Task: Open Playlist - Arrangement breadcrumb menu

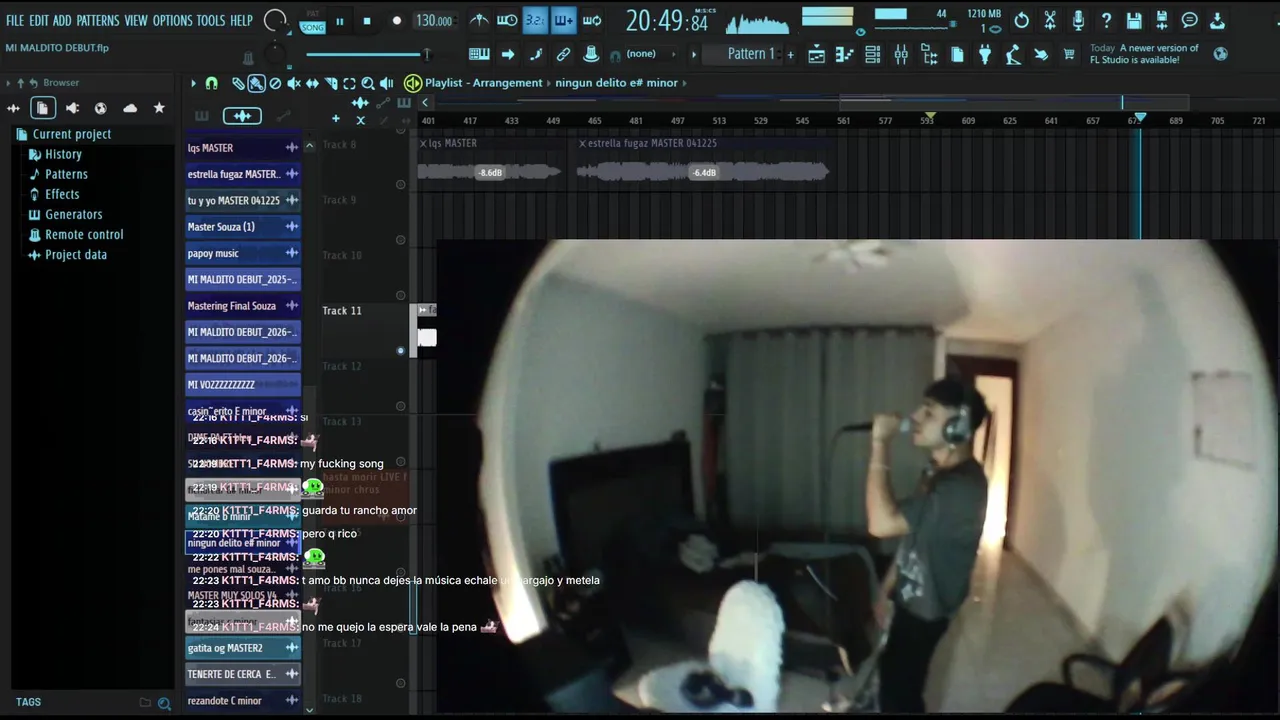Action: pos(483,83)
